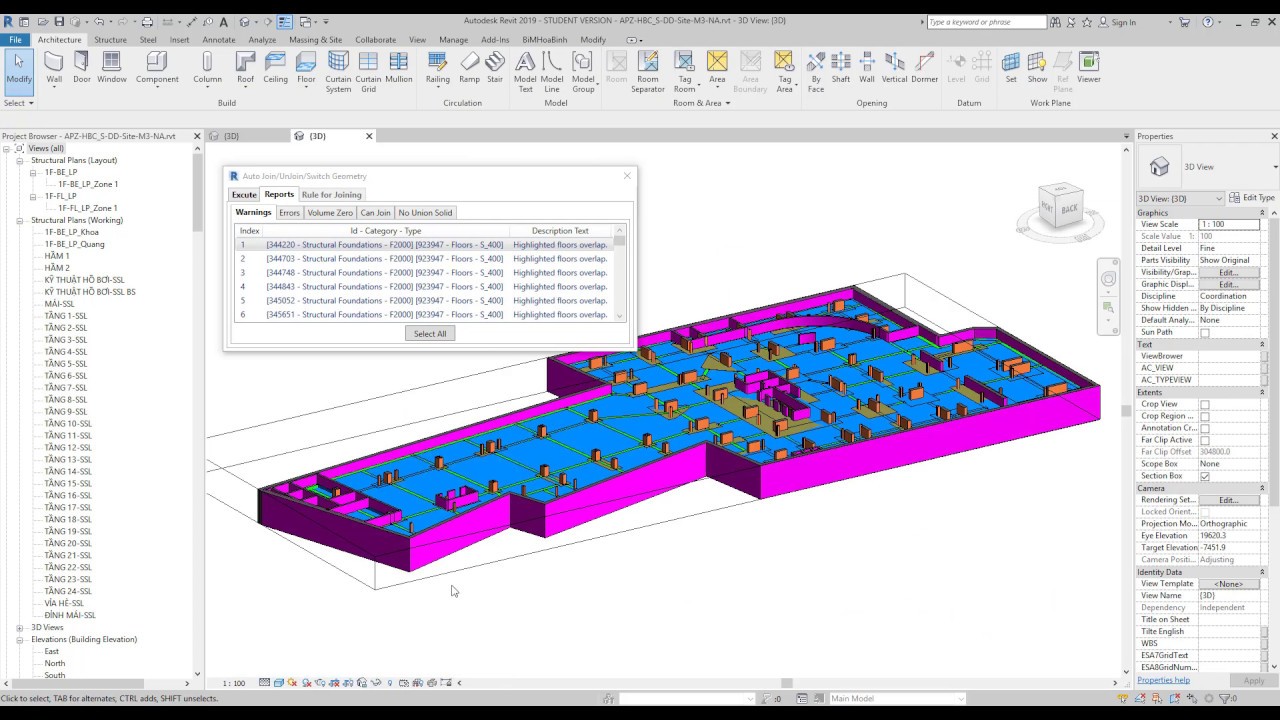Open the Massing & Site ribbon tab
This screenshot has width=1280, height=720.
[x=315, y=40]
